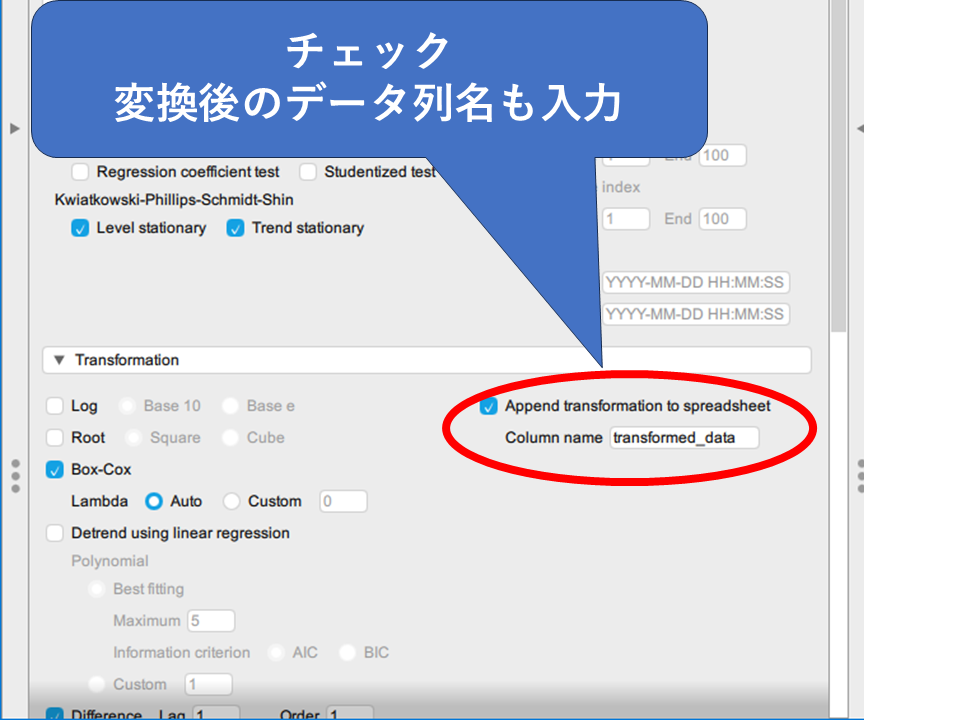Check the Studentized test checkbox
The image size is (960, 720).
click(x=308, y=172)
